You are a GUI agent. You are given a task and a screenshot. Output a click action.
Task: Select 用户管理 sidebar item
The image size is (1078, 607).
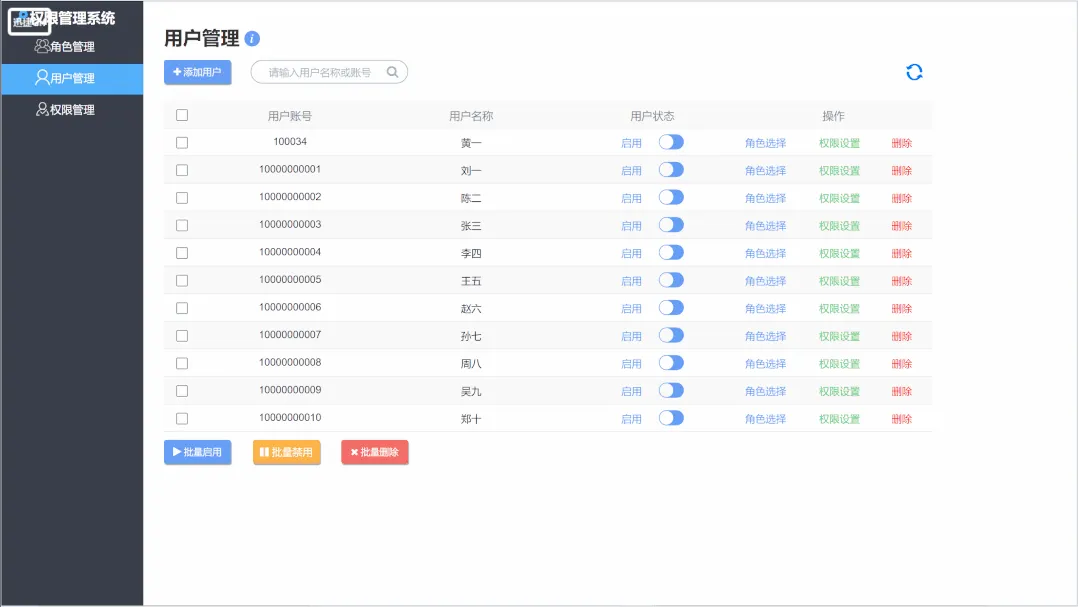point(72,78)
